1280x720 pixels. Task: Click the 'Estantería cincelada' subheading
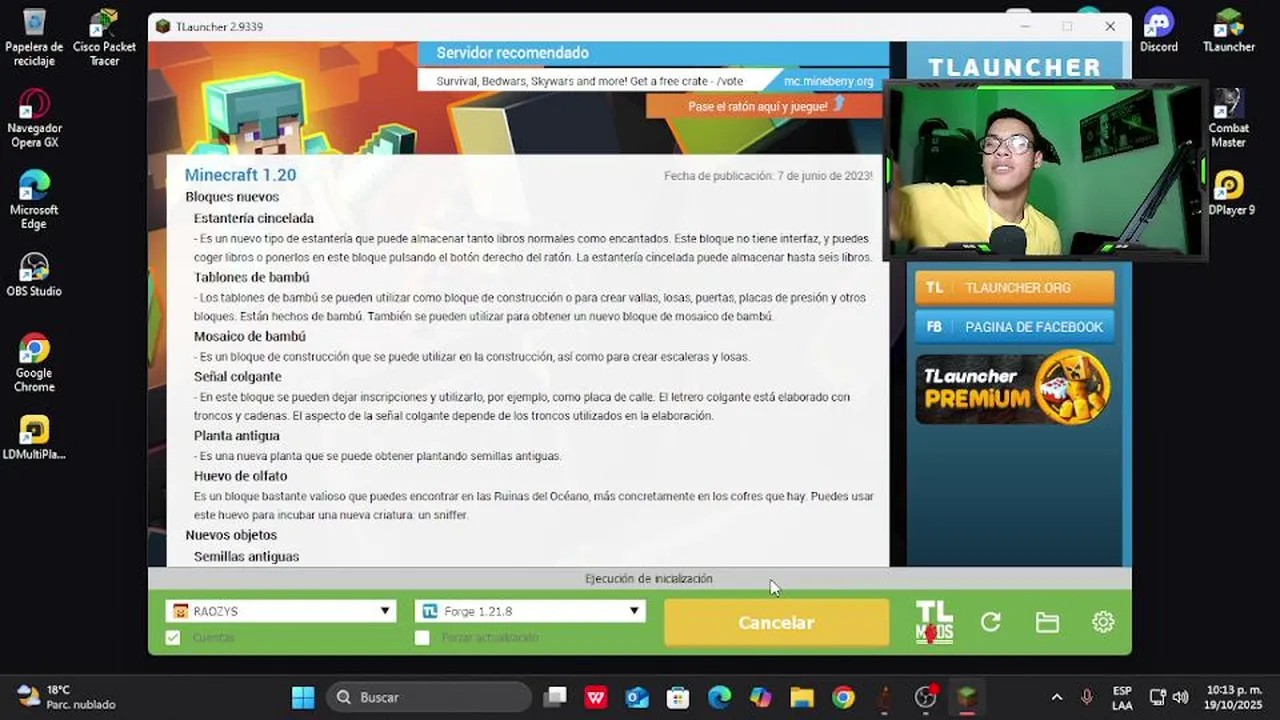pyautogui.click(x=254, y=218)
